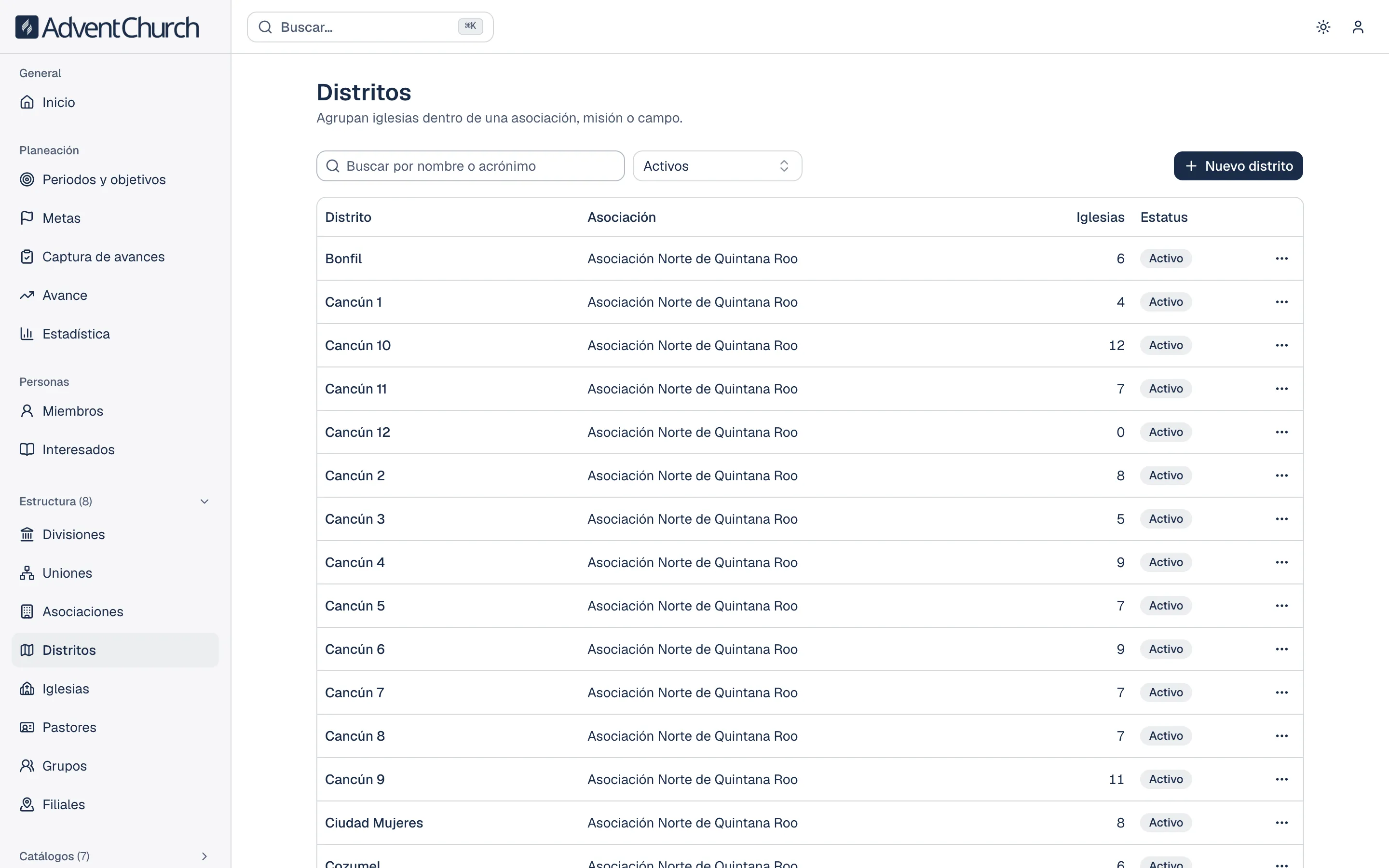
Task: Open actions menu for Cancún 11 row
Action: pos(1281,389)
